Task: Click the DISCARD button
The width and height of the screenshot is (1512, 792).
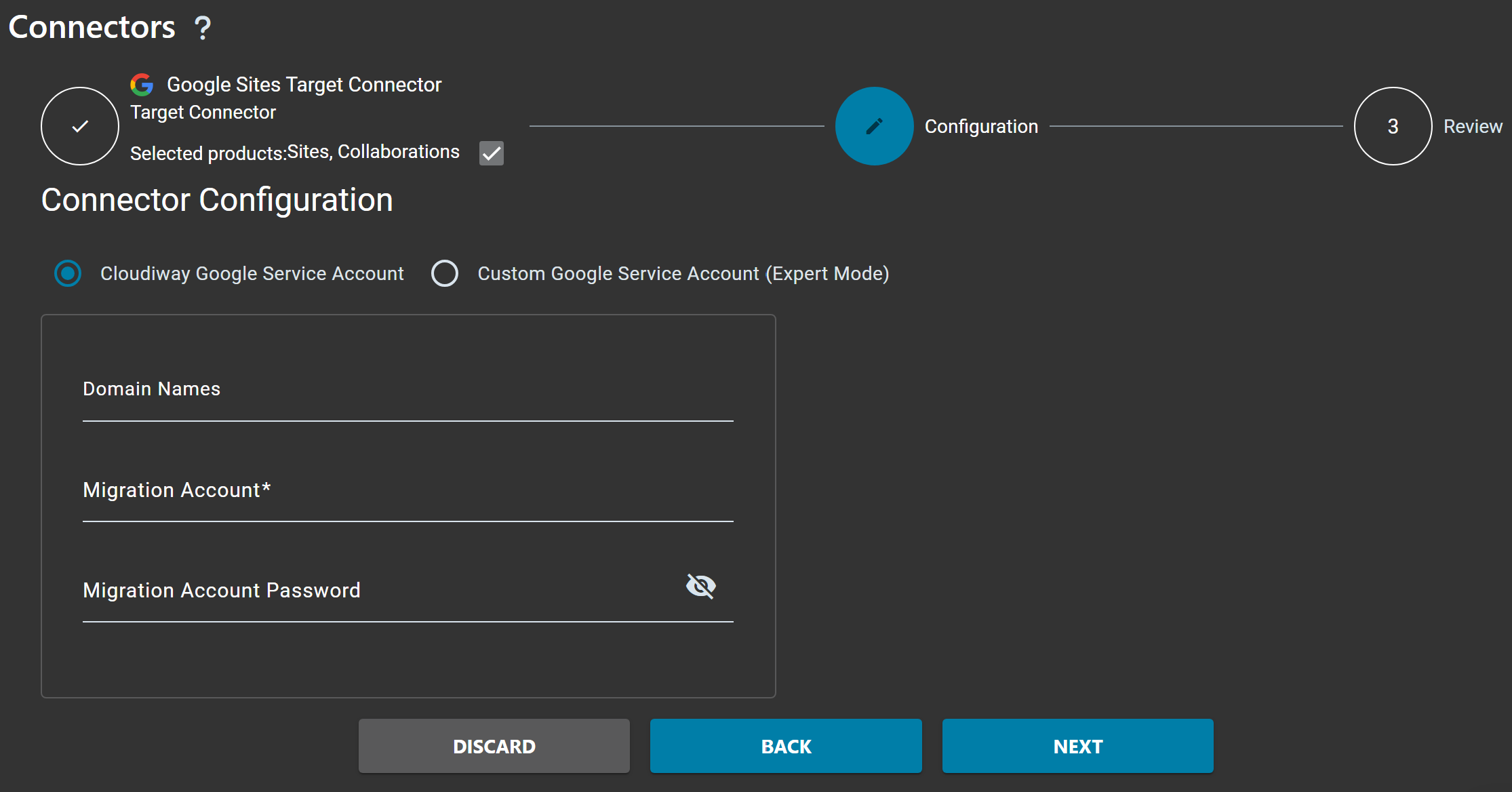Action: point(494,746)
